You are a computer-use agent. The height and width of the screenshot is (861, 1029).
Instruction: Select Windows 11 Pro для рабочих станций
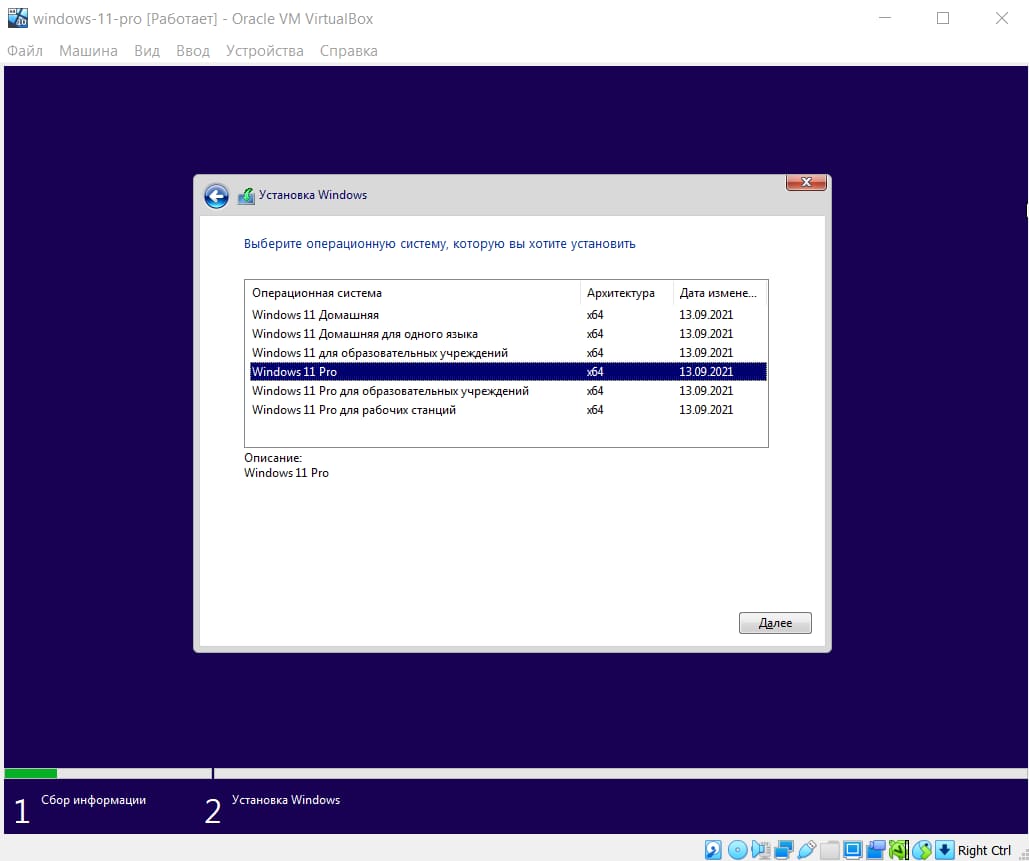(x=508, y=410)
